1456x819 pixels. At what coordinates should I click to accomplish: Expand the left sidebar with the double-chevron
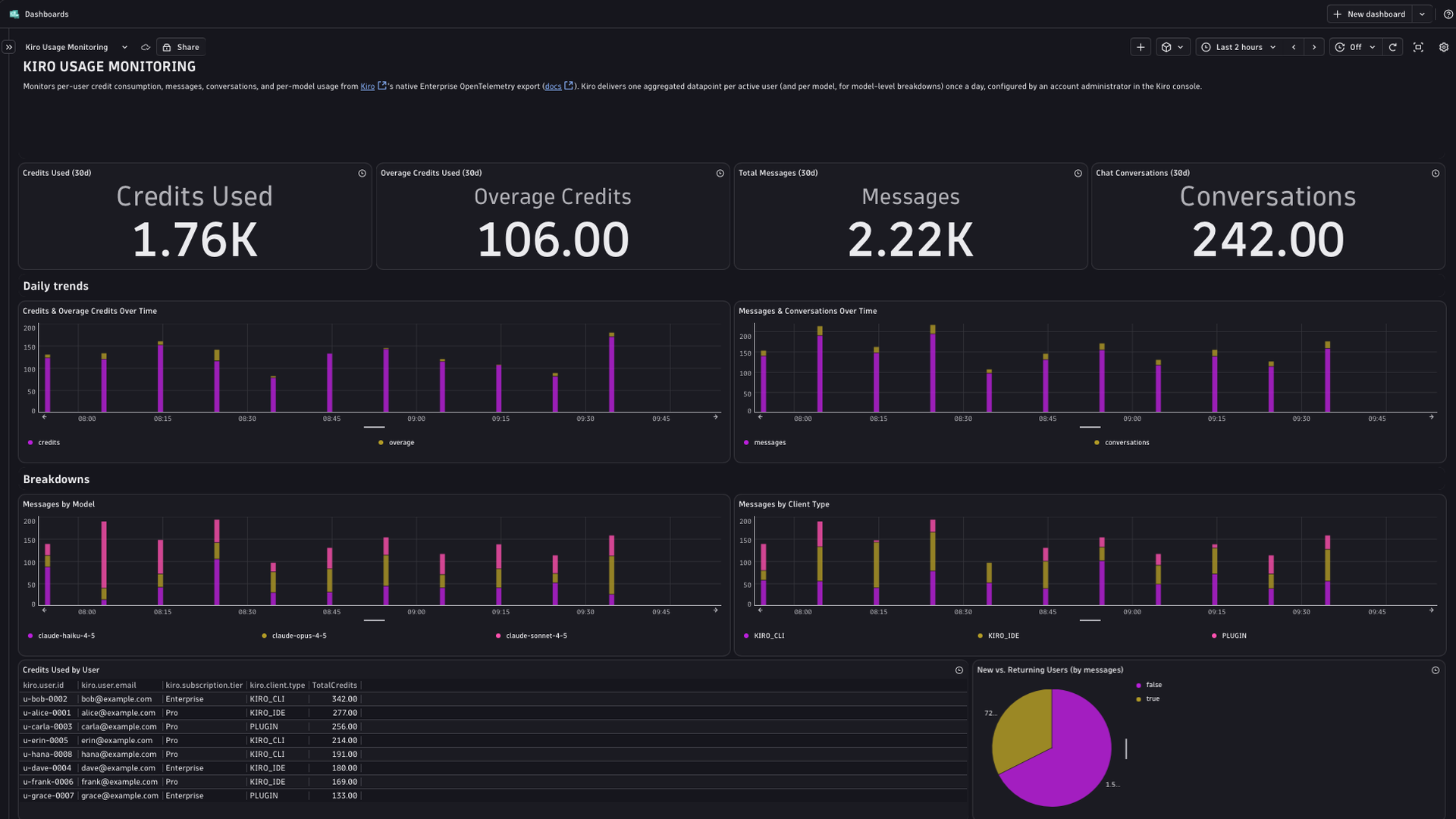tap(8, 47)
